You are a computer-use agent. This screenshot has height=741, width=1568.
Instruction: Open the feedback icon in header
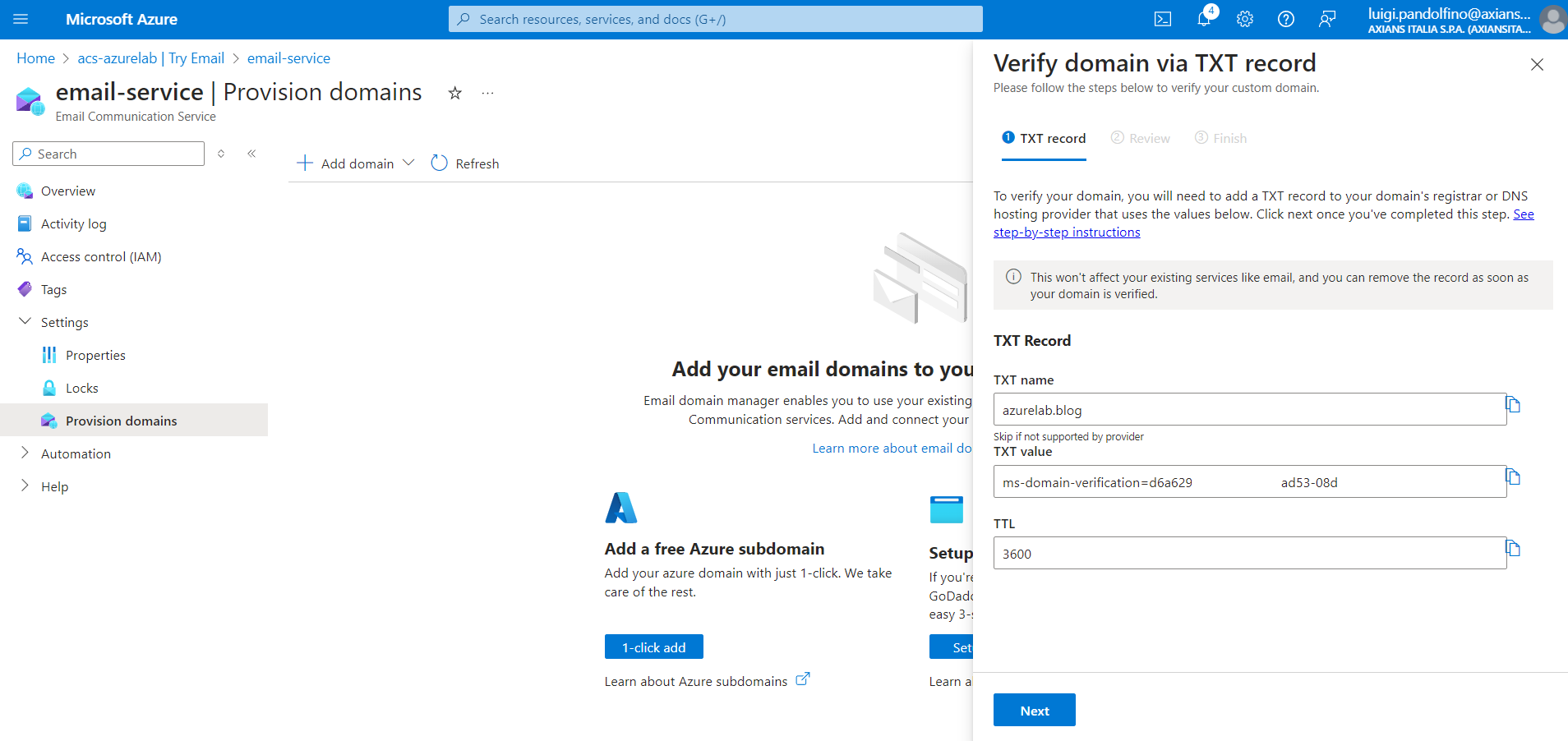click(x=1327, y=19)
